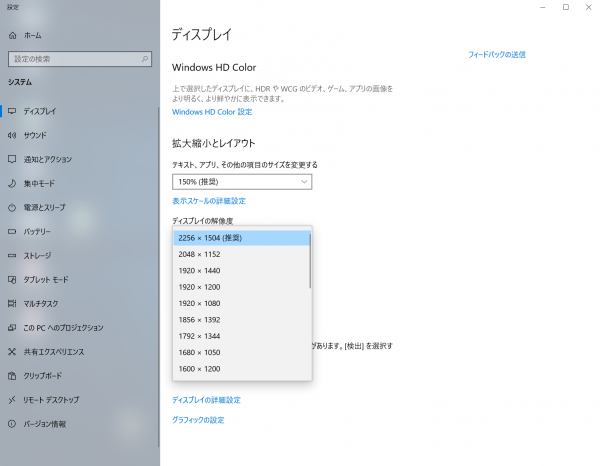600x466 pixels.
Task: Open Power and Sleep icon
Action: [12, 207]
